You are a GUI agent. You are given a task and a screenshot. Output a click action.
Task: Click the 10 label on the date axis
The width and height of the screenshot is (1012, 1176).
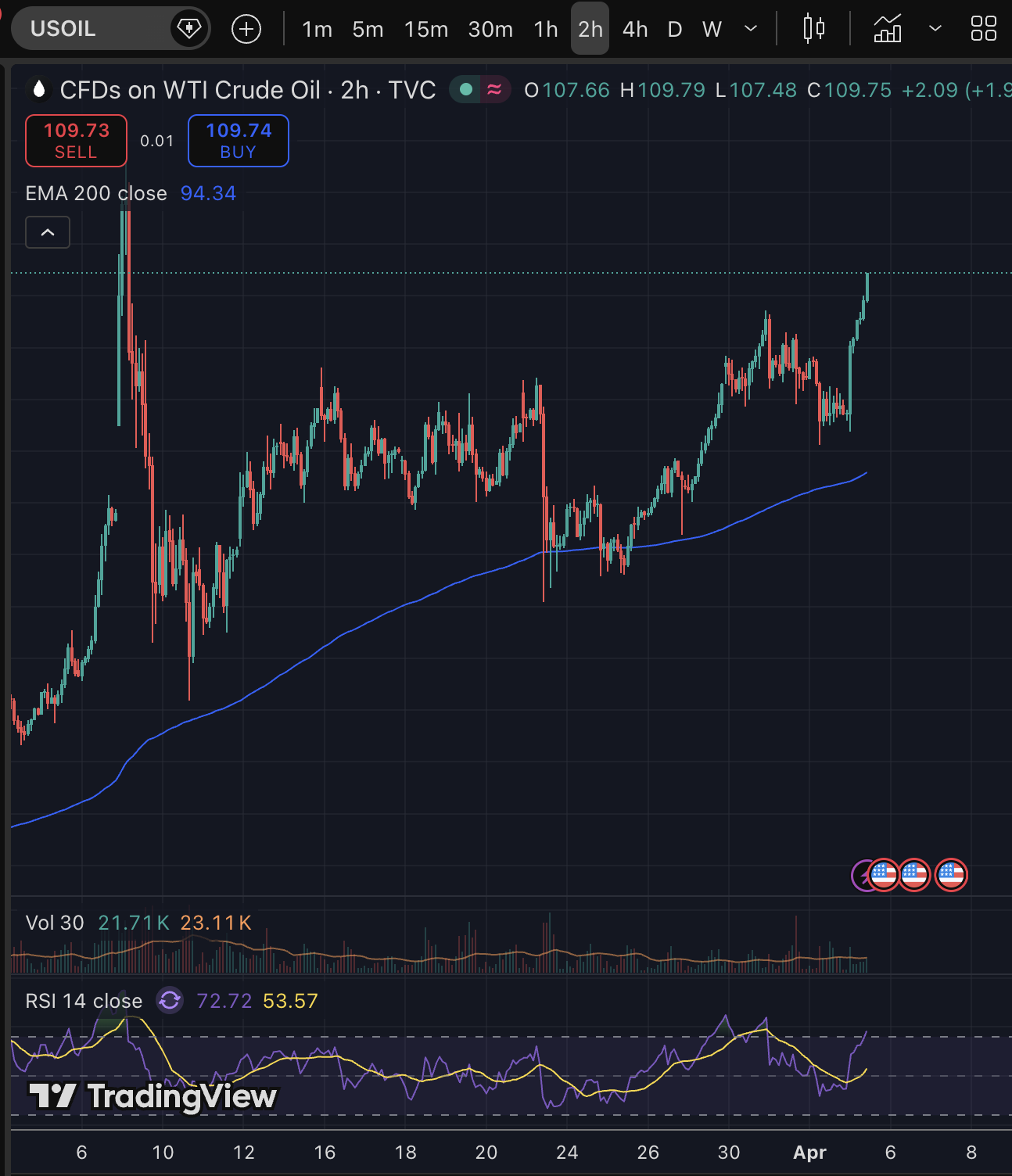coord(163,1152)
